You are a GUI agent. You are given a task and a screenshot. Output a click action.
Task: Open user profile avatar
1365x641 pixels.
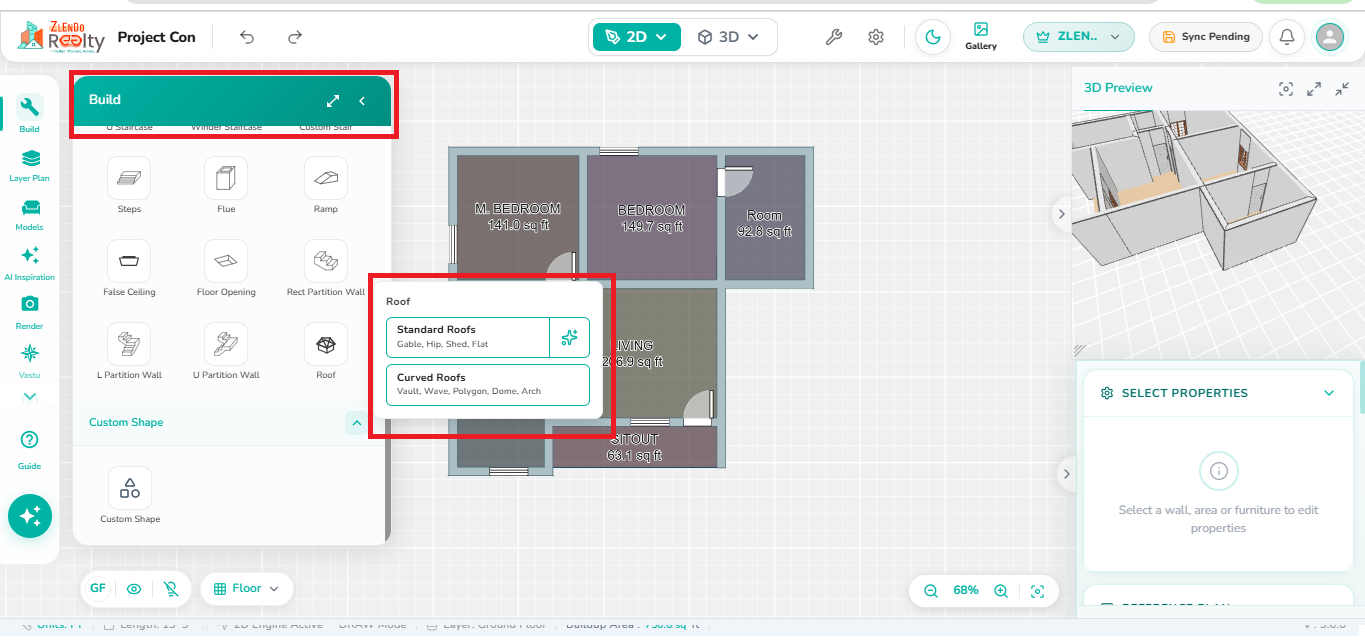(1330, 37)
